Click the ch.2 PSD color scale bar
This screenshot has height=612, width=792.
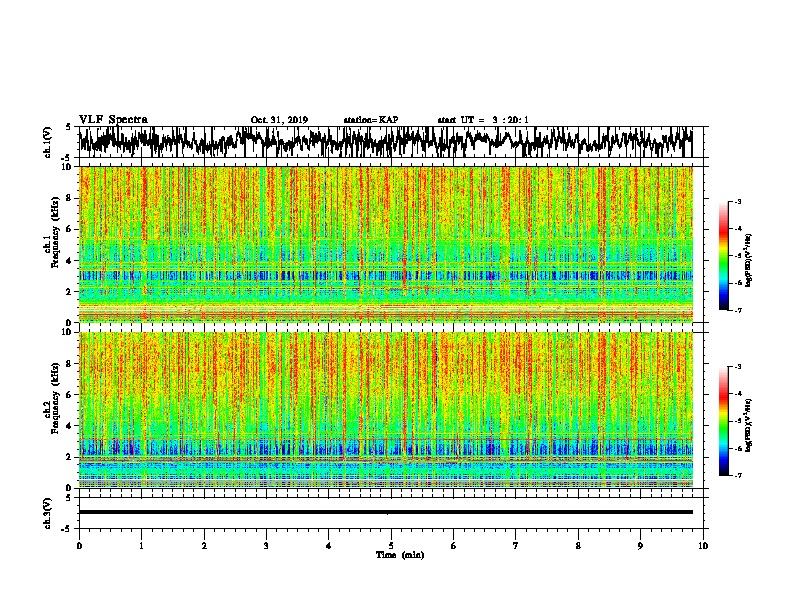[x=724, y=421]
